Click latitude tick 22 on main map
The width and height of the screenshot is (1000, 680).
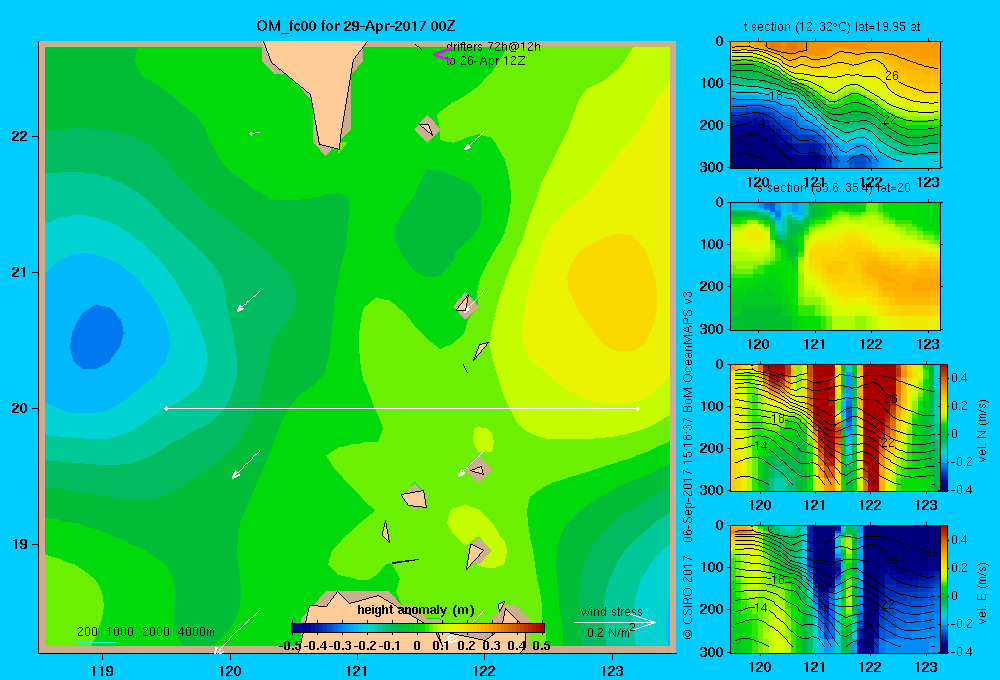[x=20, y=136]
